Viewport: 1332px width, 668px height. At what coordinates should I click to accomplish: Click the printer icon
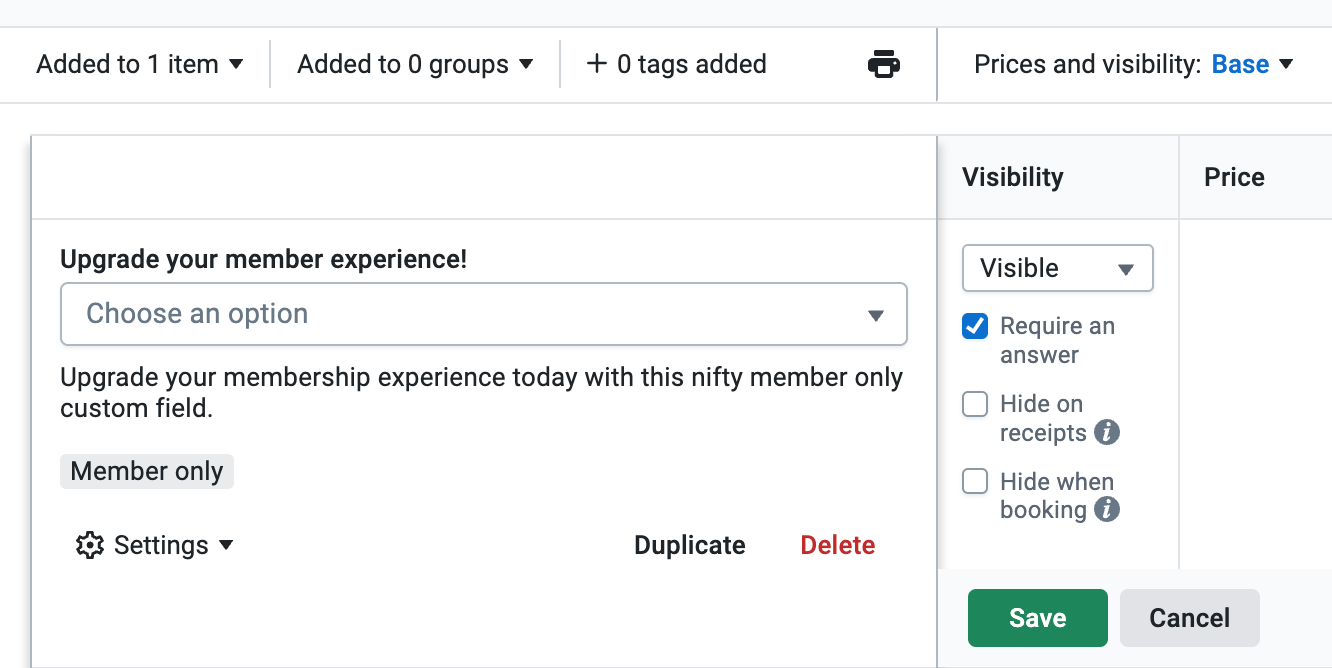click(883, 64)
